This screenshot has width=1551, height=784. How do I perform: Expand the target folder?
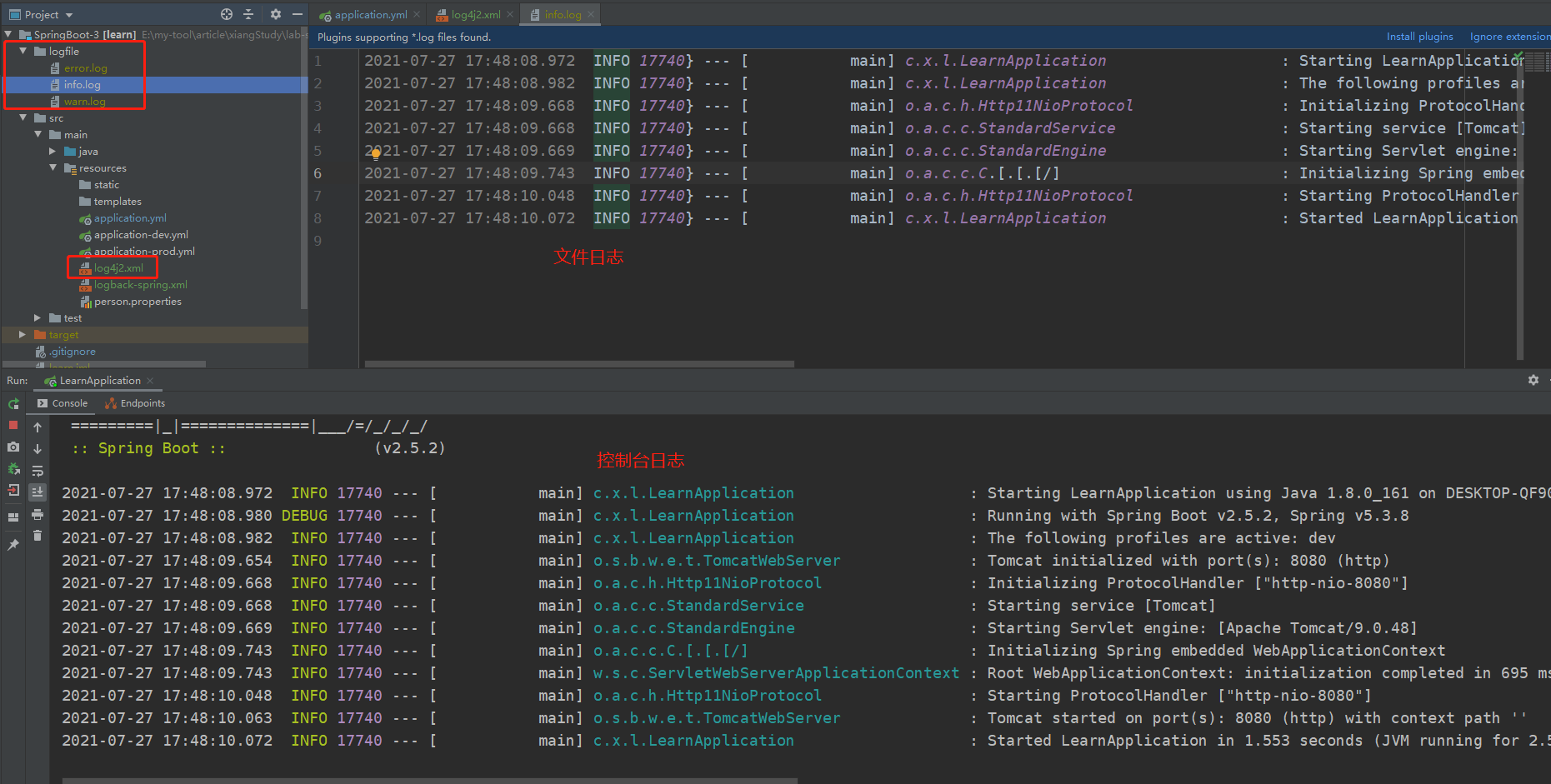pos(23,334)
